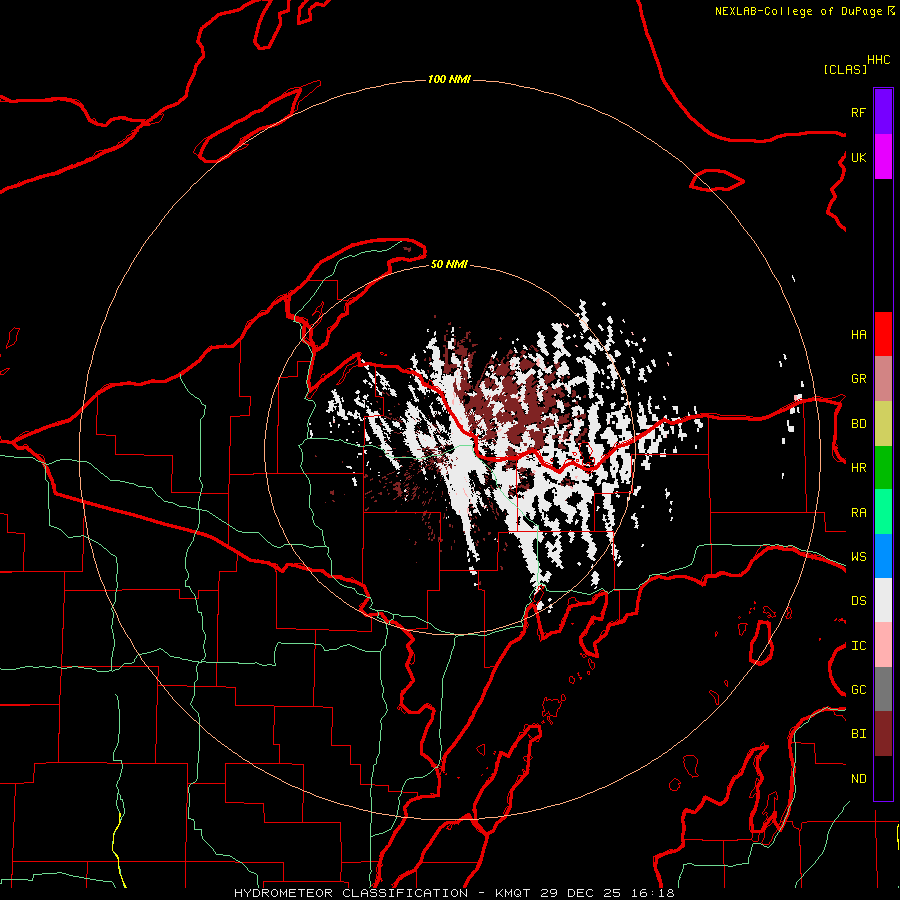This screenshot has height=900, width=900.
Task: Click the HA red legend color block
Action: pyautogui.click(x=883, y=334)
